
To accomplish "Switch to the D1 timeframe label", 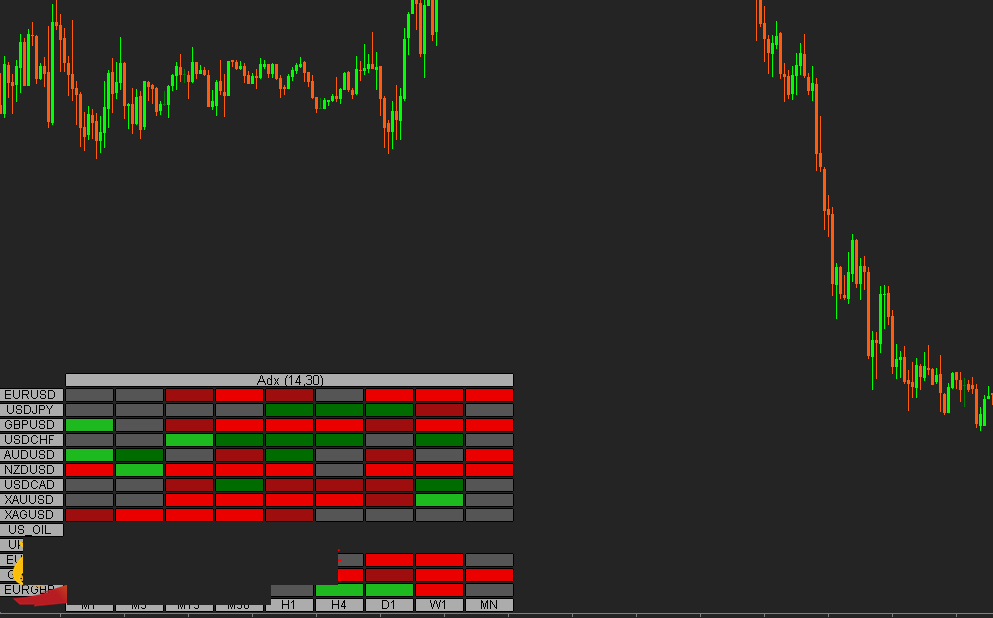I will 389,605.
